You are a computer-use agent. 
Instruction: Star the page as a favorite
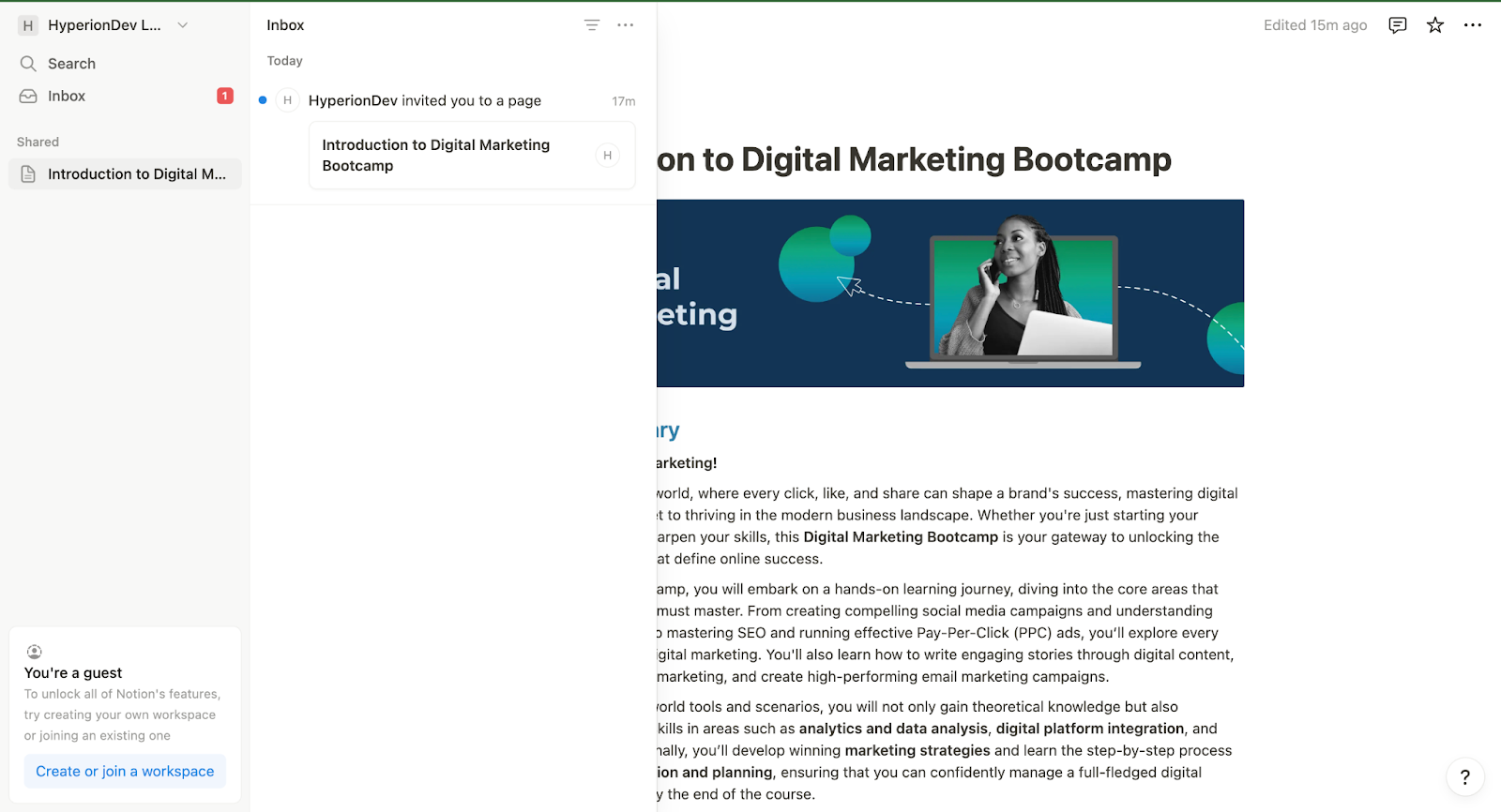pos(1434,25)
